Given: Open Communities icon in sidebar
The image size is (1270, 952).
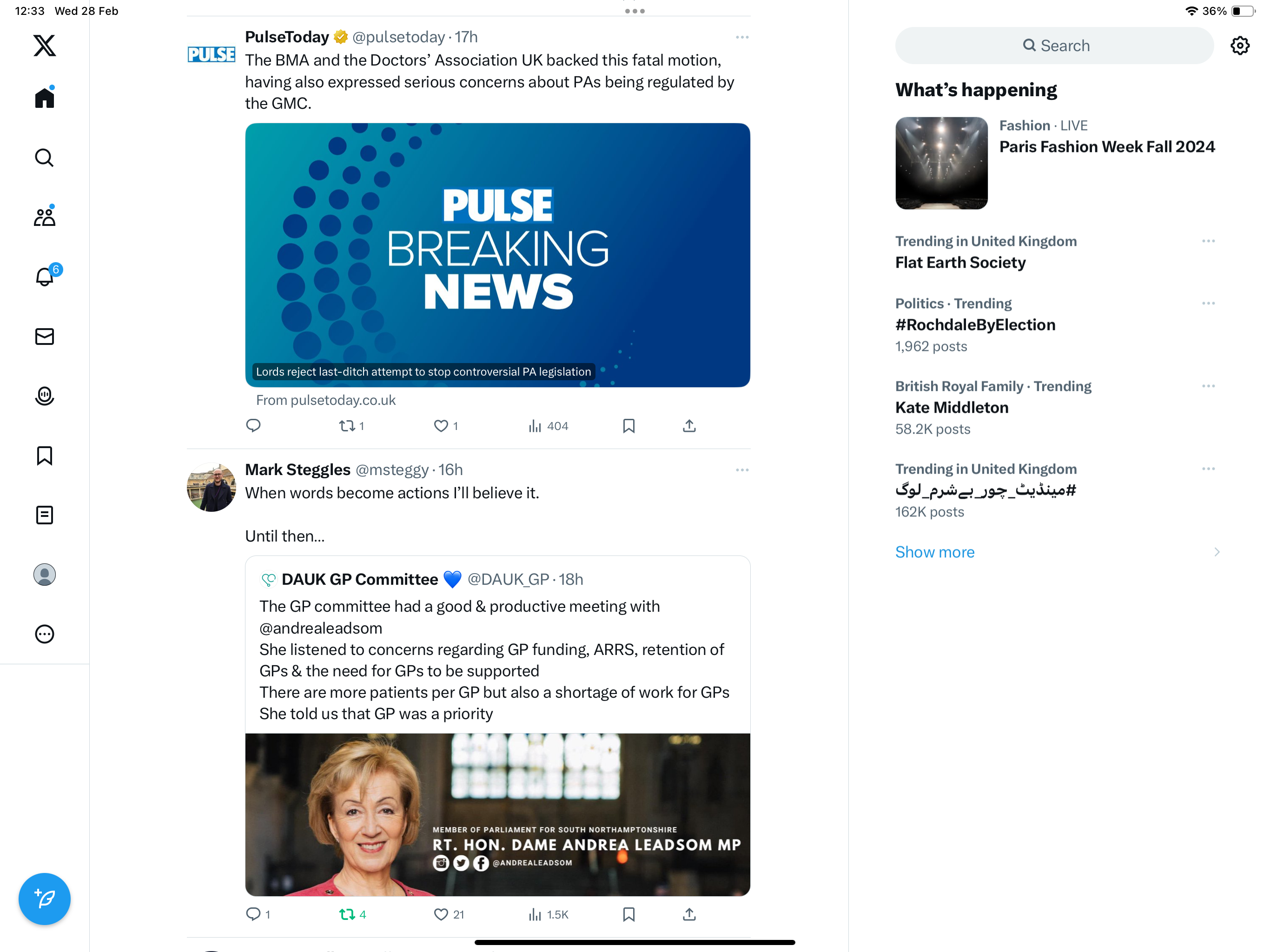Looking at the screenshot, I should coord(45,217).
